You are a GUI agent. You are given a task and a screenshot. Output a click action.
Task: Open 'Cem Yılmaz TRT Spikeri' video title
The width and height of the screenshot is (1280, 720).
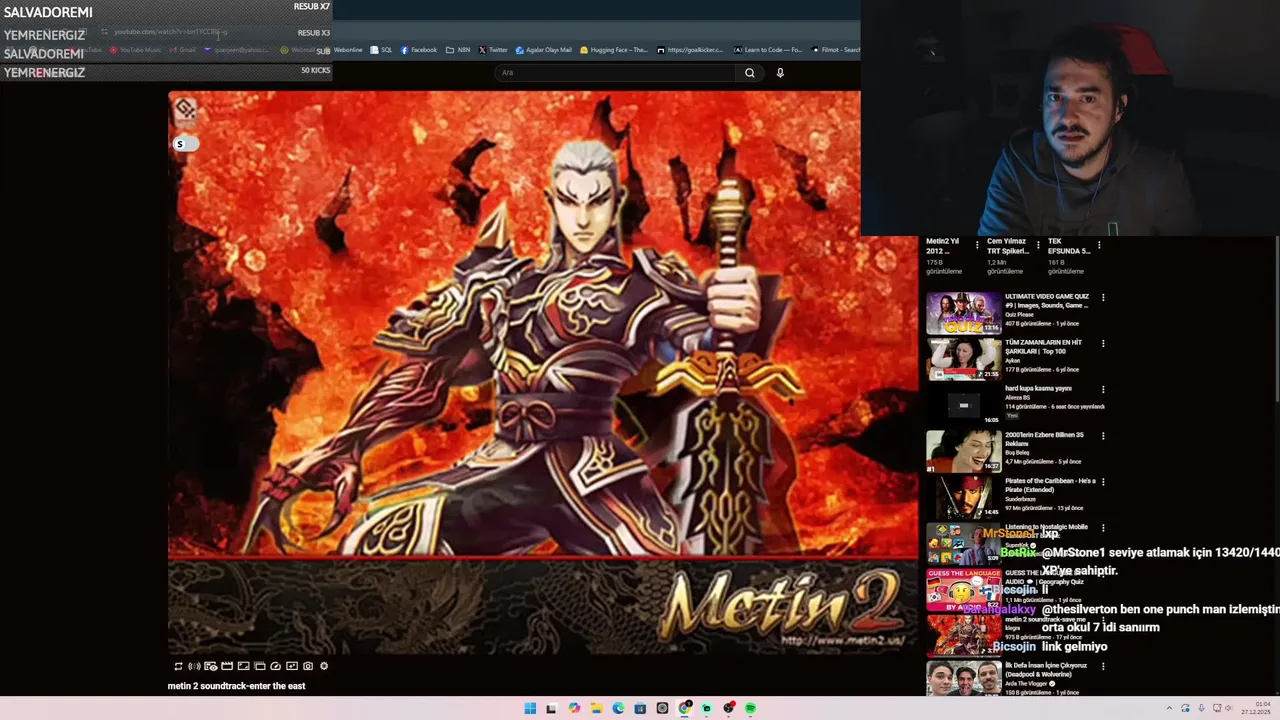tap(1008, 246)
